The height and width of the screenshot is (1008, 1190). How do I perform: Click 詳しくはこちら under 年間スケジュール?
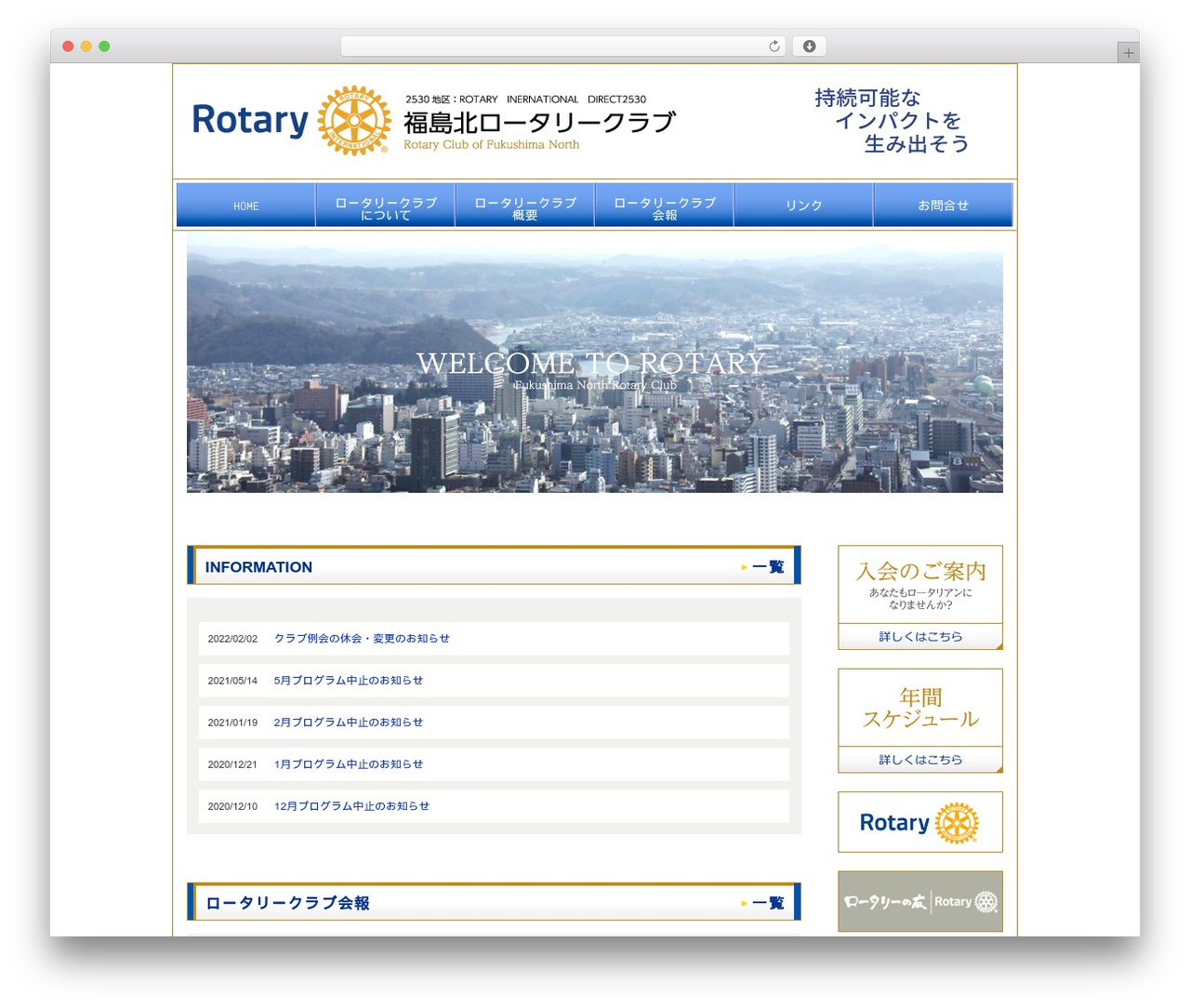point(920,760)
